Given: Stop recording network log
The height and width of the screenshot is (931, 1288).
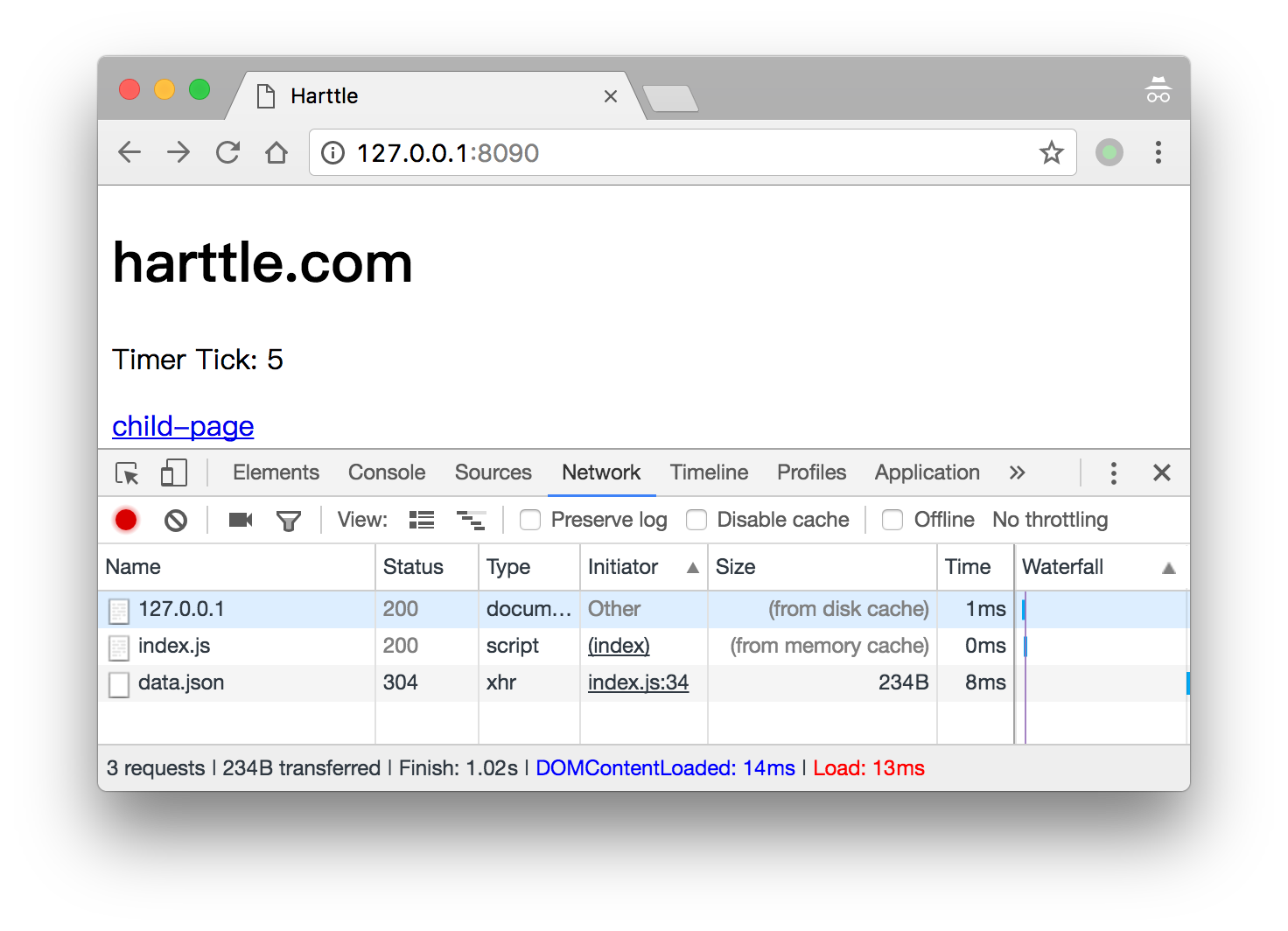Looking at the screenshot, I should (125, 519).
